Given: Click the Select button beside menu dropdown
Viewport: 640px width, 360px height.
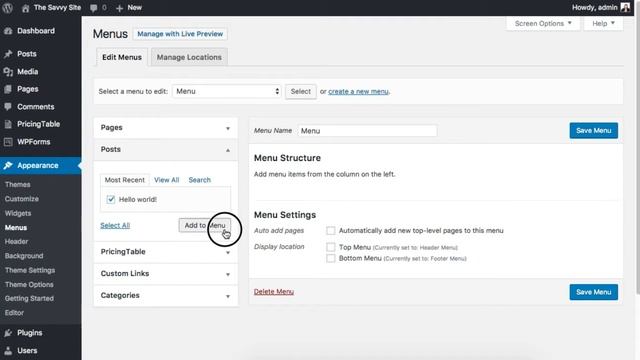Looking at the screenshot, I should coord(300,91).
